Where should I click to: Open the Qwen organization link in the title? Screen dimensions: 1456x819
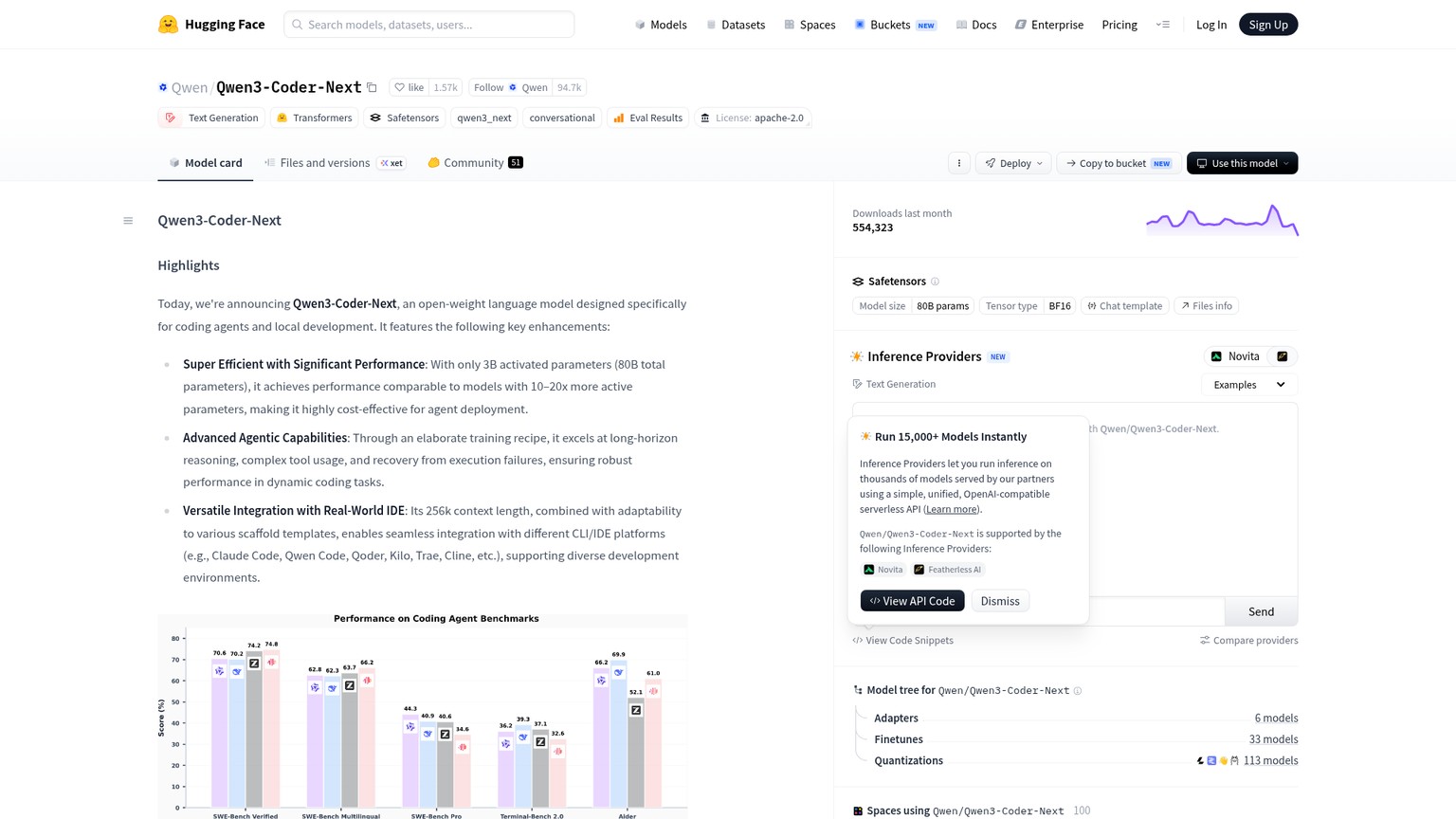(190, 88)
